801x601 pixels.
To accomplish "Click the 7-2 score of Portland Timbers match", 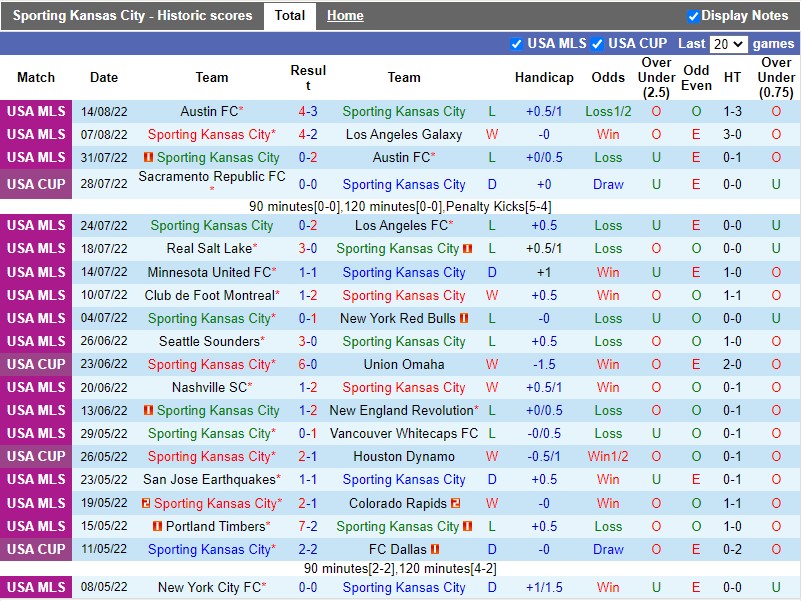I will 308,526.
